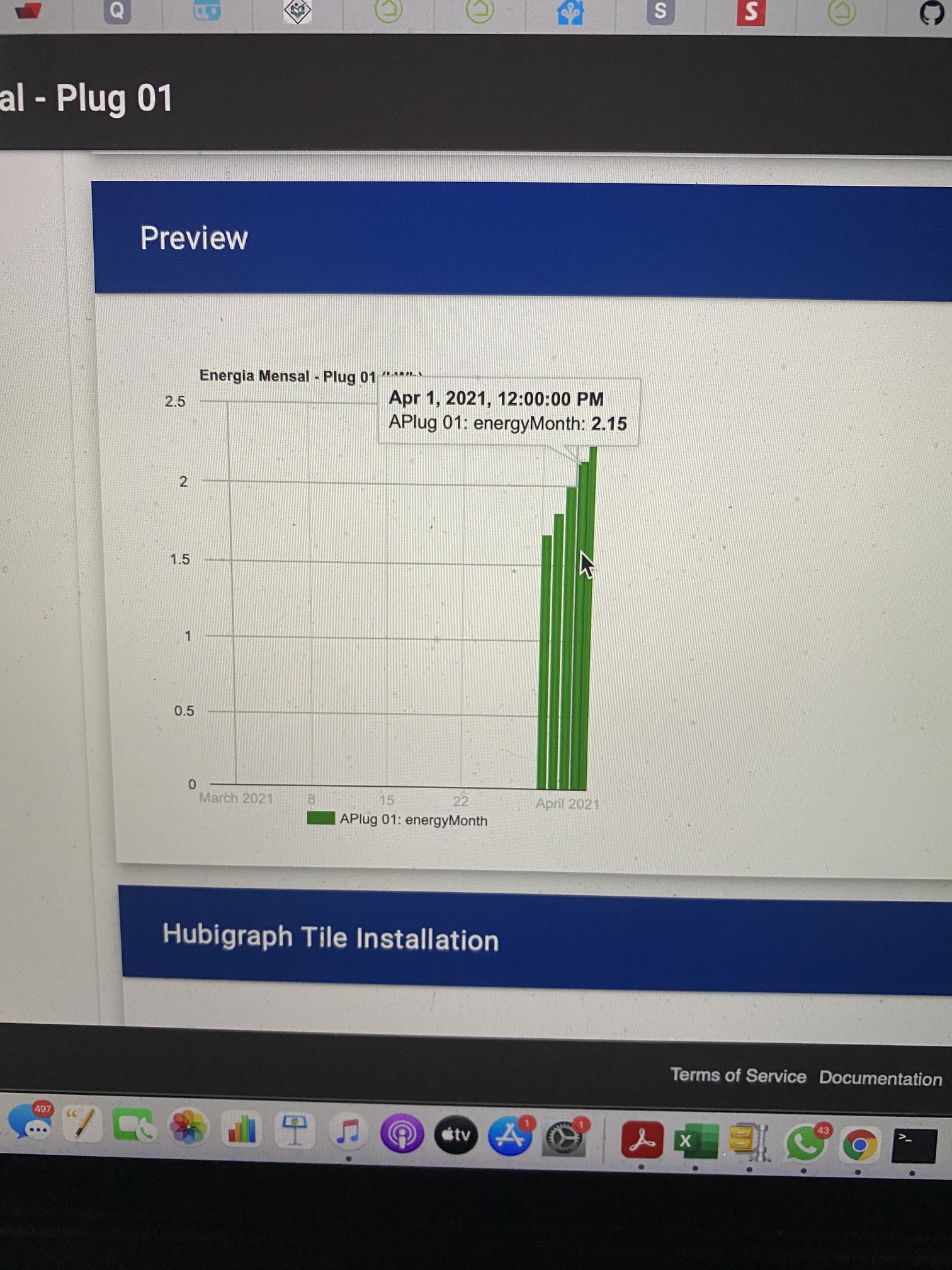Click the green energyMonth legend swatch
Image resolution: width=952 pixels, height=1270 pixels.
point(320,818)
